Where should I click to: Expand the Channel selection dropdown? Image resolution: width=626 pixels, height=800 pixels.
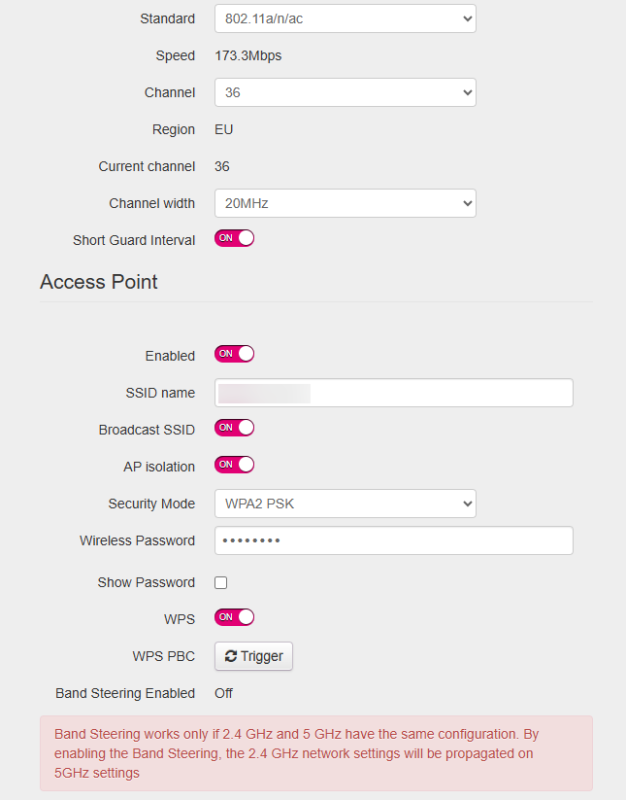coord(345,92)
